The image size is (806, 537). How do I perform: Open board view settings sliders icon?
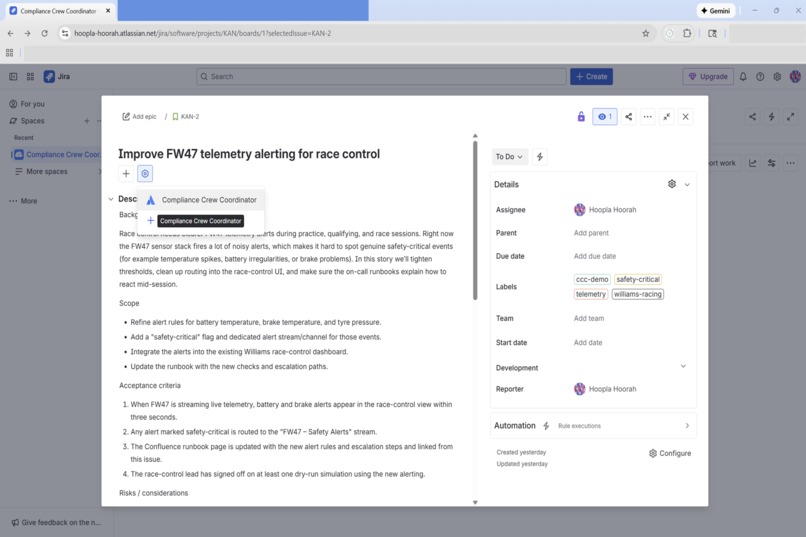[772, 163]
